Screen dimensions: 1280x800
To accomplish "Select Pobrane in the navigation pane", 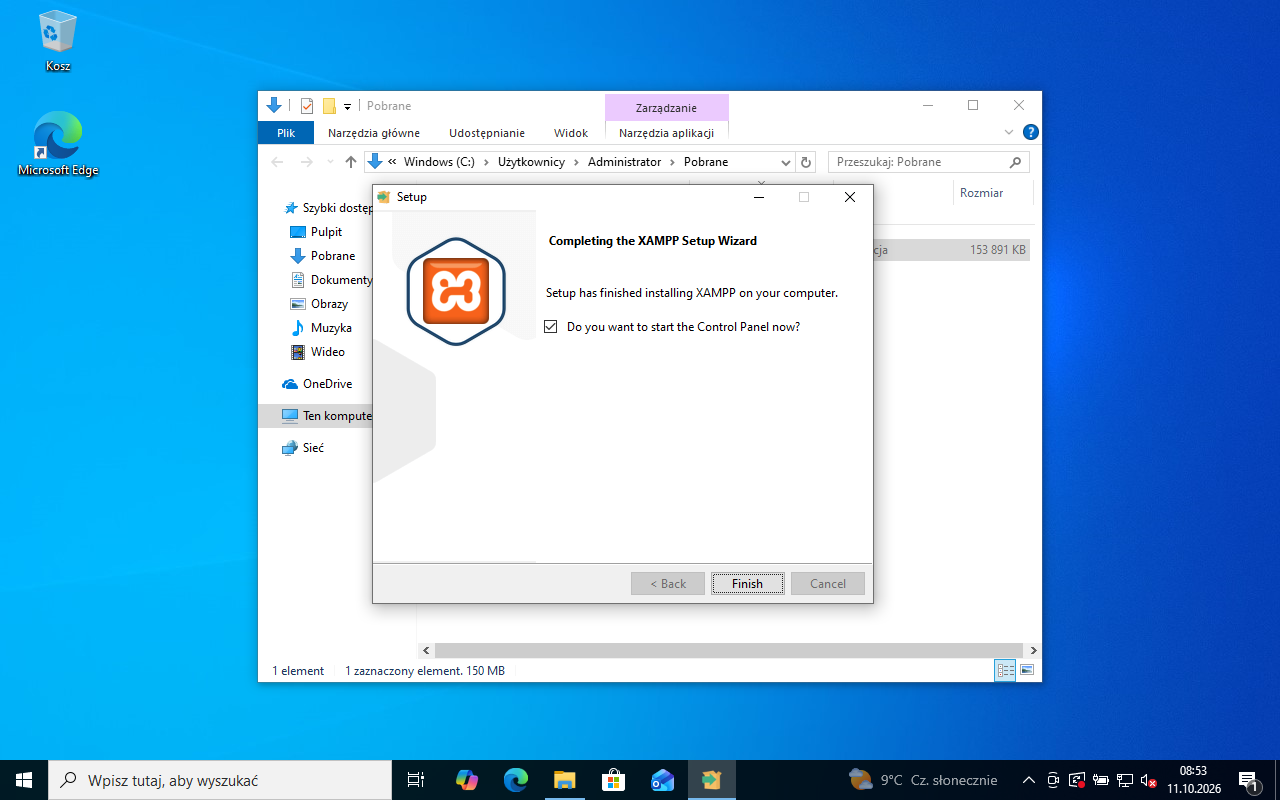I will [332, 256].
